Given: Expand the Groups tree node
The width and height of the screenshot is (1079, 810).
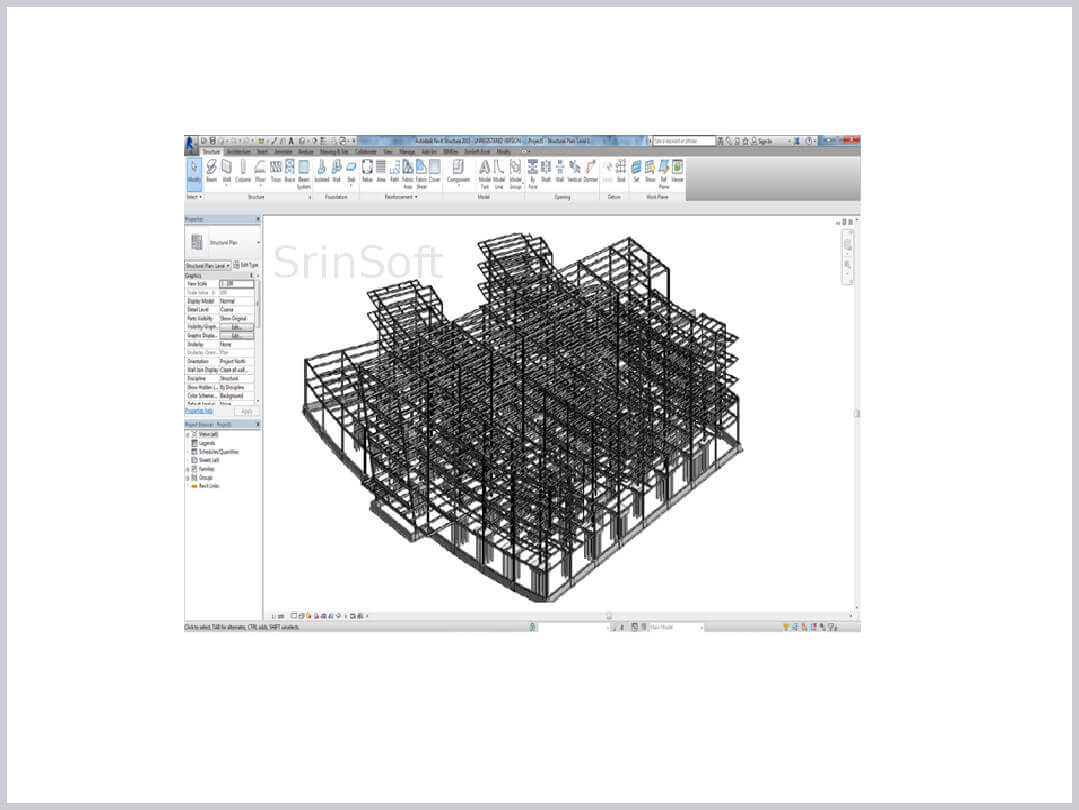Looking at the screenshot, I should tap(188, 477).
